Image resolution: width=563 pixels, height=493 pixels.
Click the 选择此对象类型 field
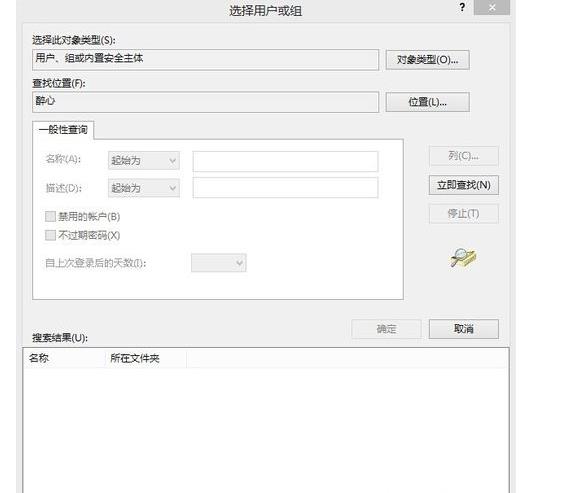pos(205,60)
